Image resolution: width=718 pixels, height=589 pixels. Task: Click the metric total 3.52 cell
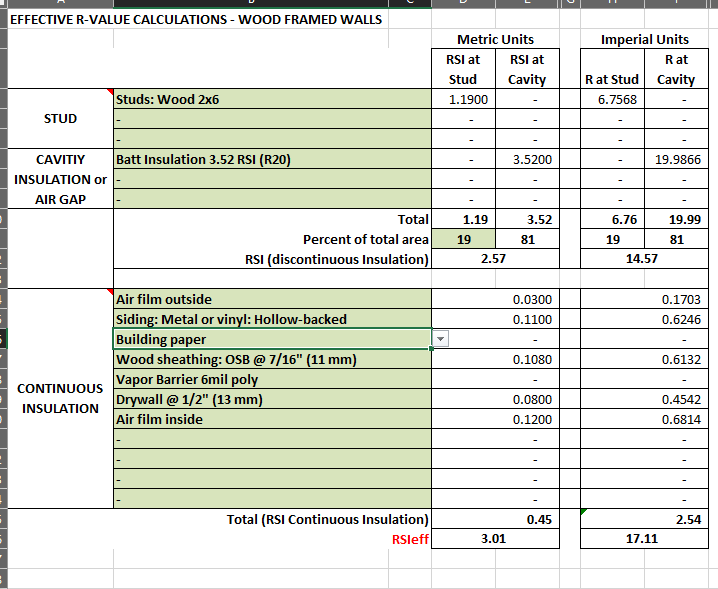527,219
